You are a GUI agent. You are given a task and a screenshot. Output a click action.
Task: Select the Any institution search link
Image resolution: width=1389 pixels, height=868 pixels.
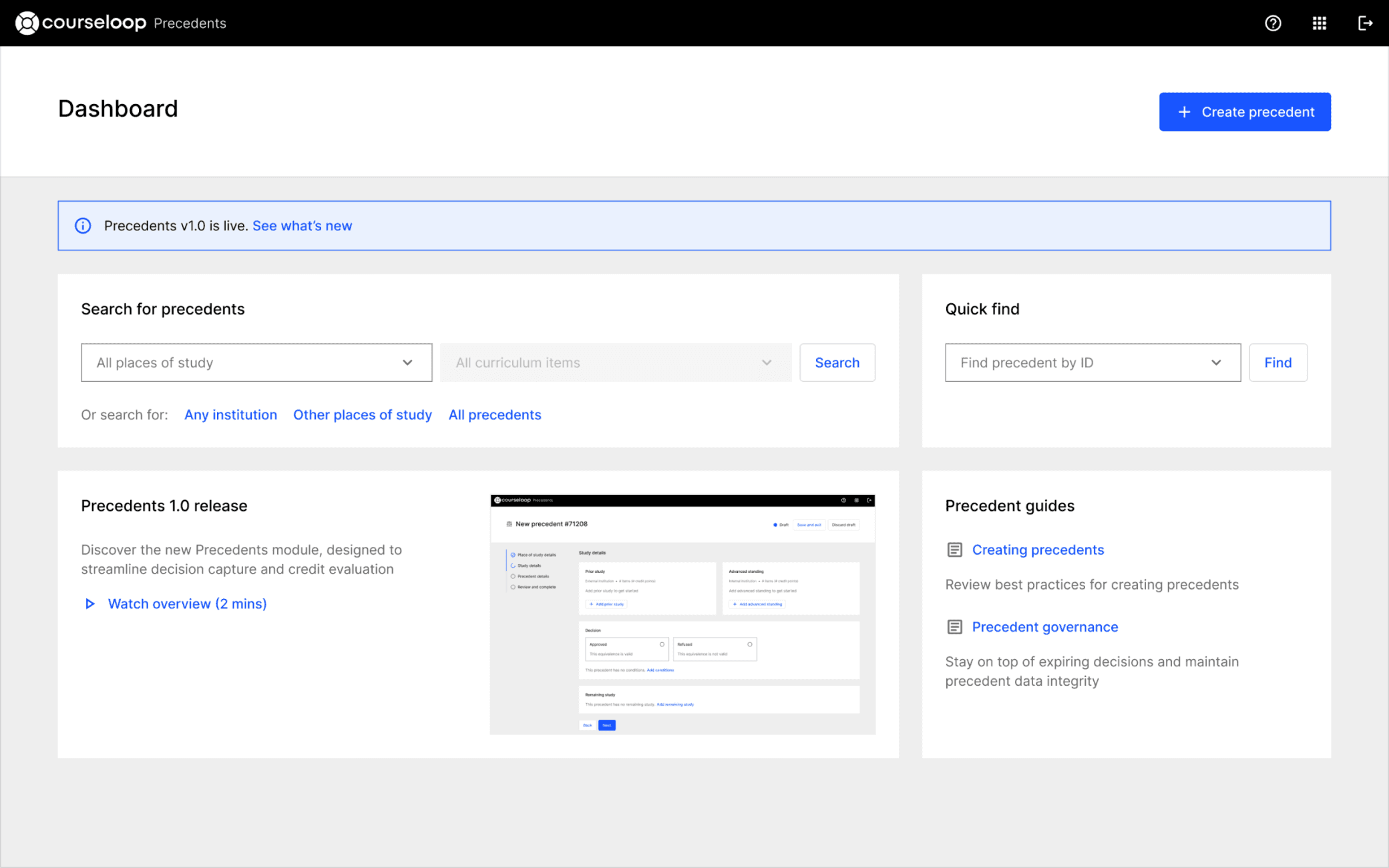(x=230, y=415)
